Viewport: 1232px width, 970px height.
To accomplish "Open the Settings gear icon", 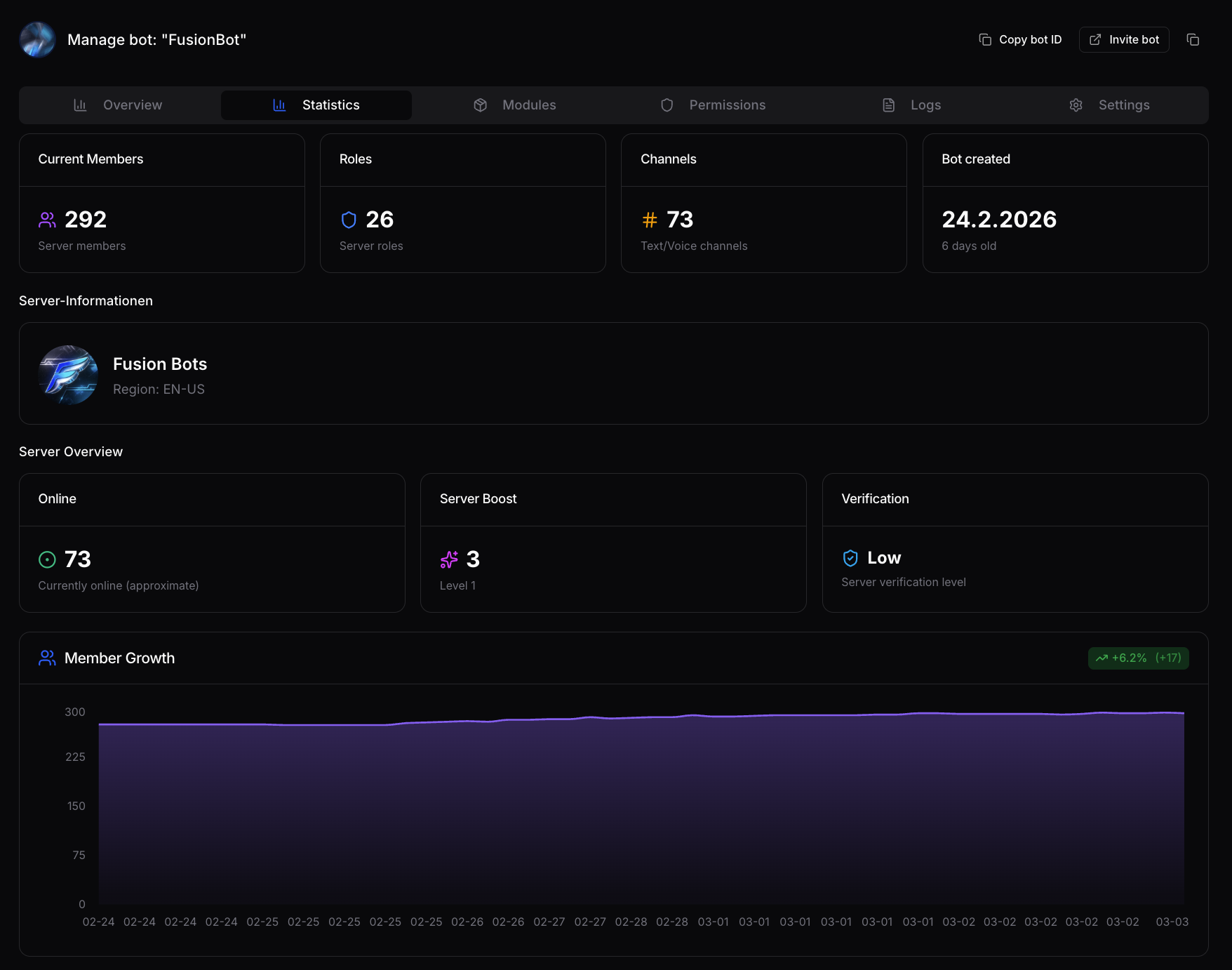I will tap(1076, 105).
